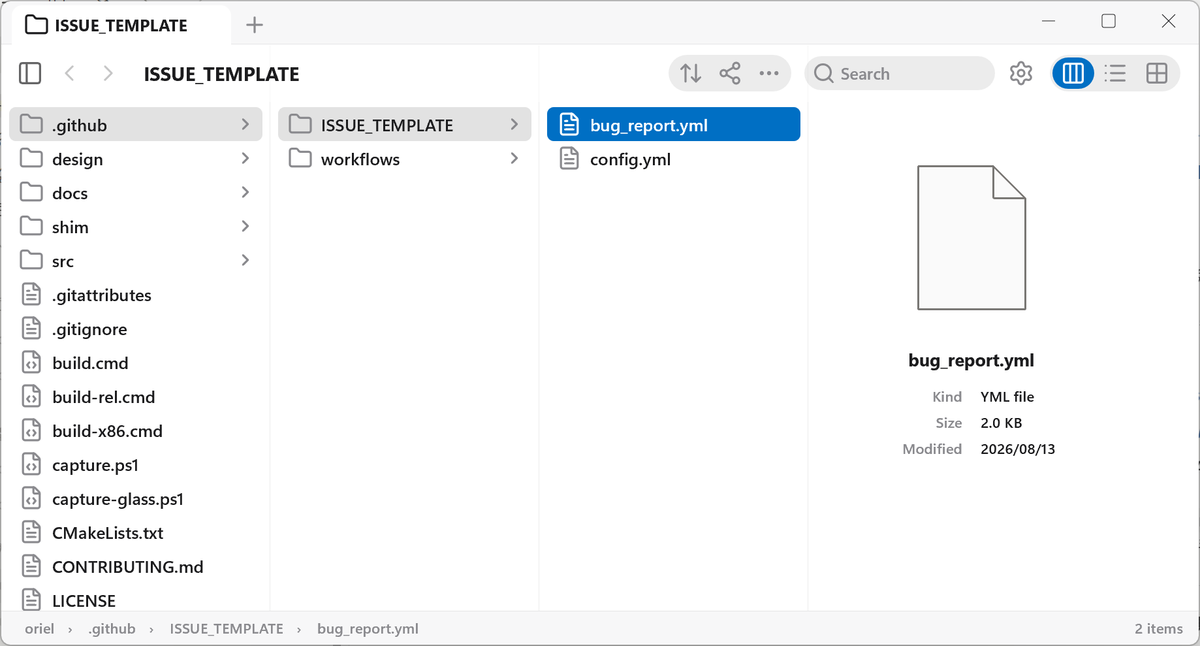Go to '.github' in the path bar
The width and height of the screenshot is (1200, 646).
click(x=111, y=629)
